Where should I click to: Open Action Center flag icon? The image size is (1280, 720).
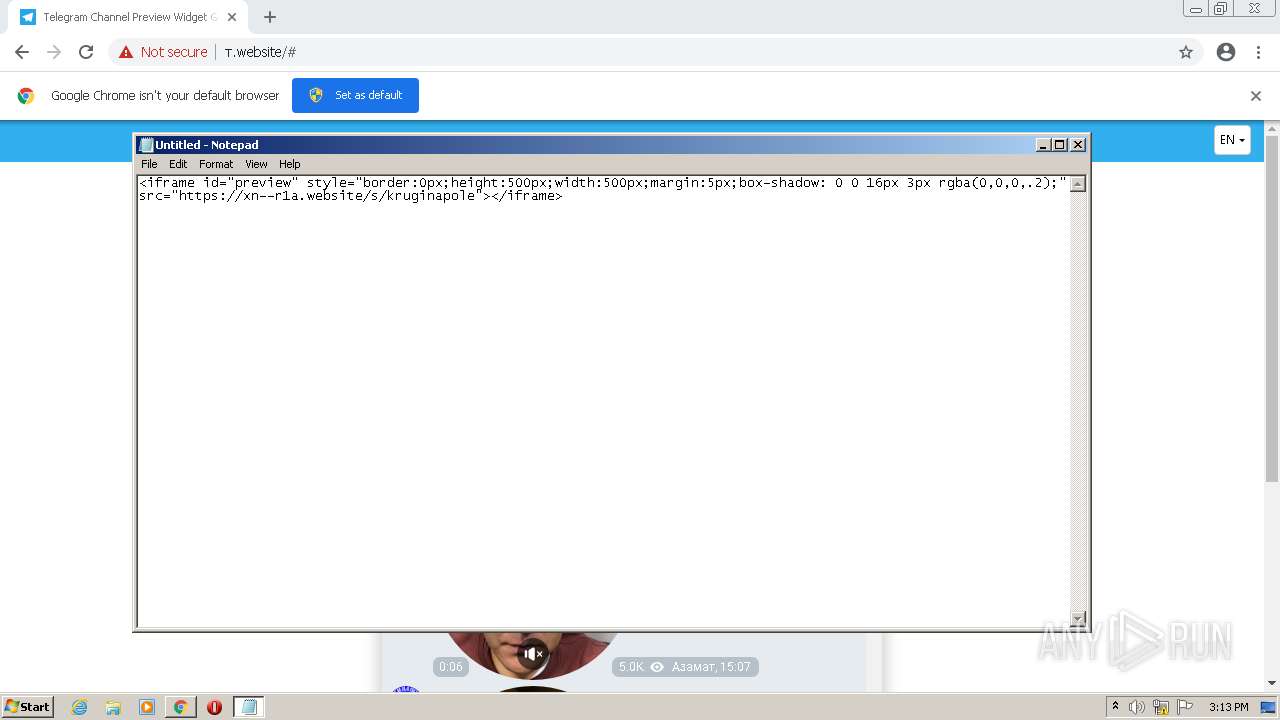pyautogui.click(x=1185, y=707)
